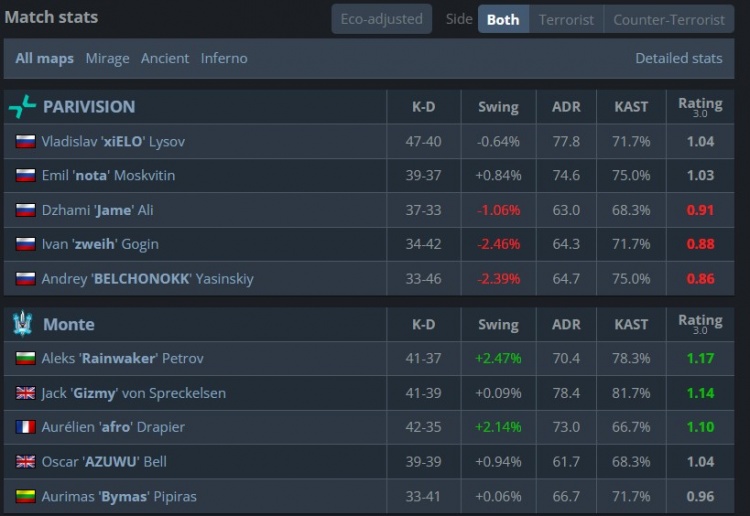
Task: Click the PARIVISION team name link
Action: pyautogui.click(x=89, y=106)
